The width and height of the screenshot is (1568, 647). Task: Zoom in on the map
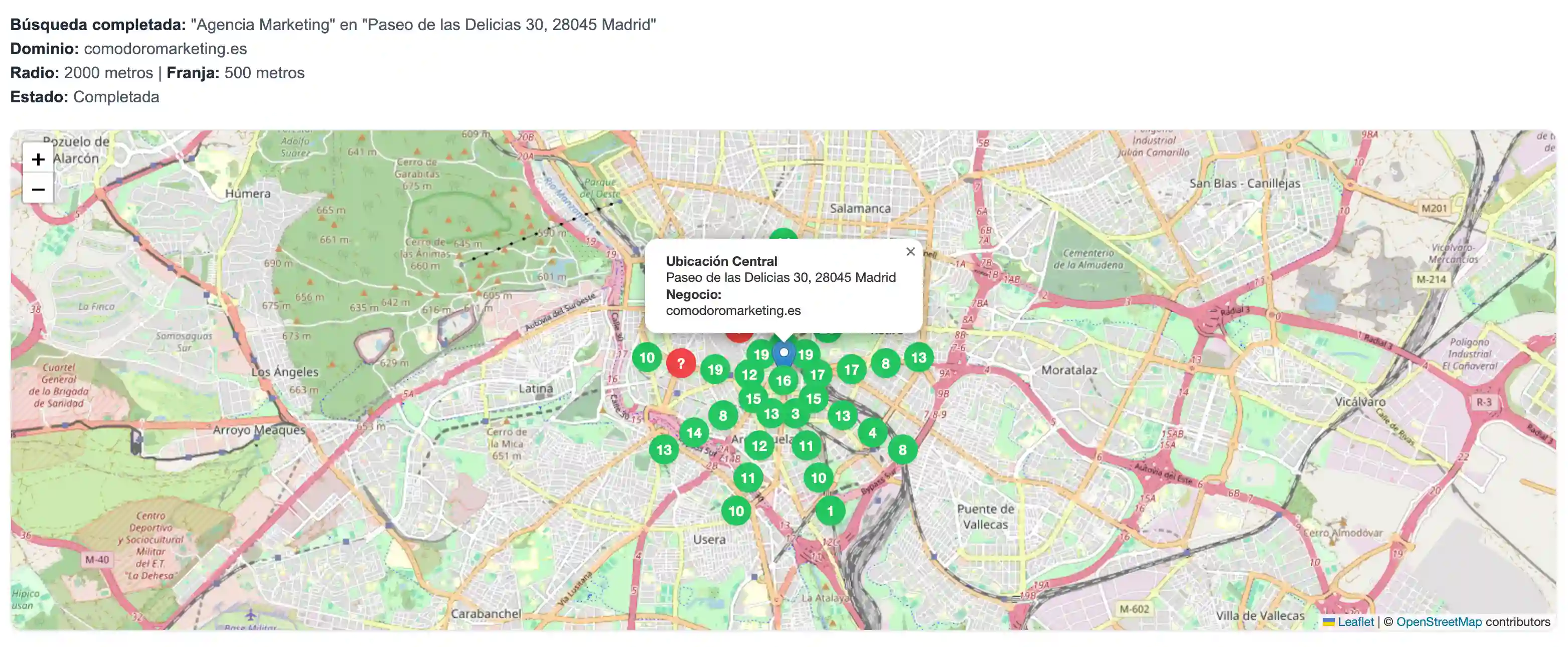click(38, 159)
